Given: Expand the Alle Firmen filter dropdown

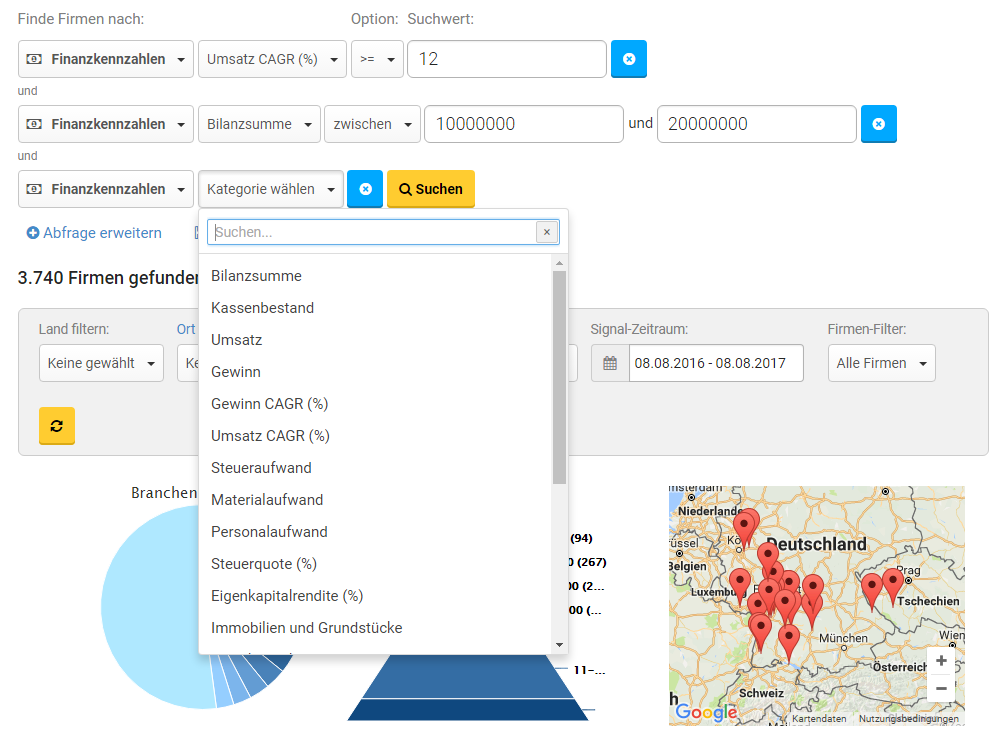Looking at the screenshot, I should 881,363.
